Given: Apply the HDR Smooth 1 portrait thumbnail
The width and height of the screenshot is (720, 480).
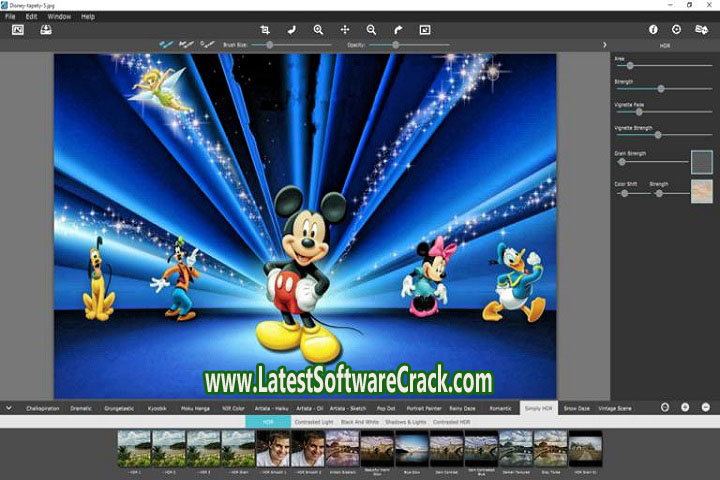Looking at the screenshot, I should [273, 449].
